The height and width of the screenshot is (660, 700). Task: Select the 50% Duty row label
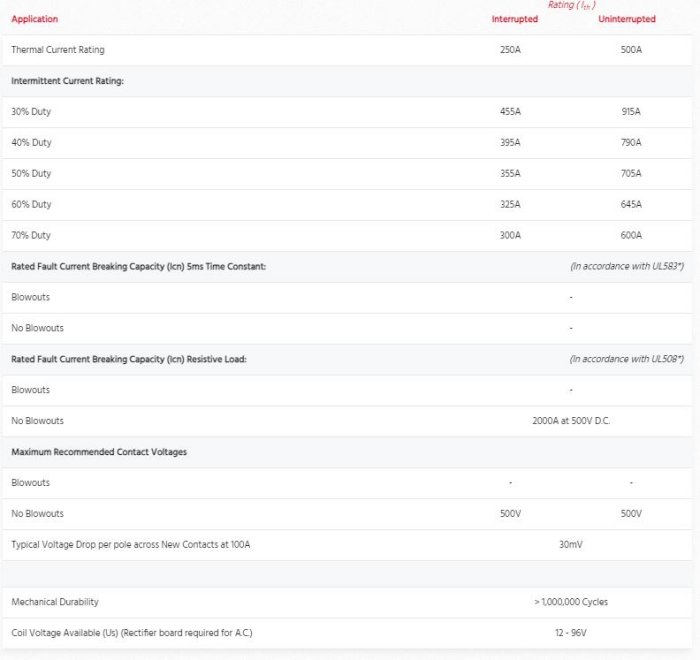pos(31,174)
